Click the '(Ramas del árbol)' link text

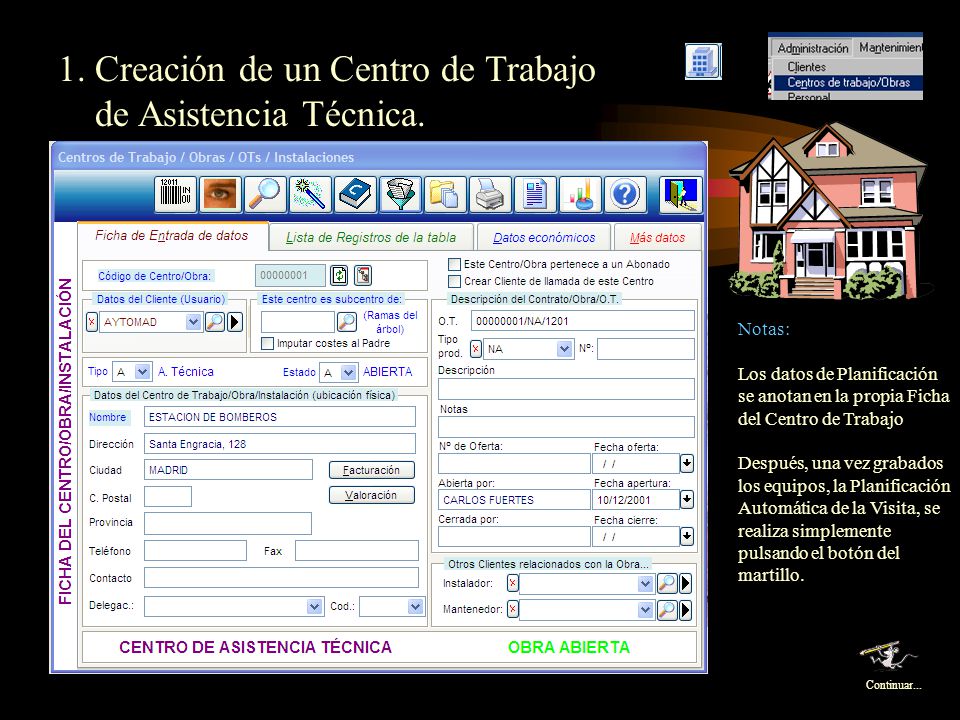[x=390, y=322]
